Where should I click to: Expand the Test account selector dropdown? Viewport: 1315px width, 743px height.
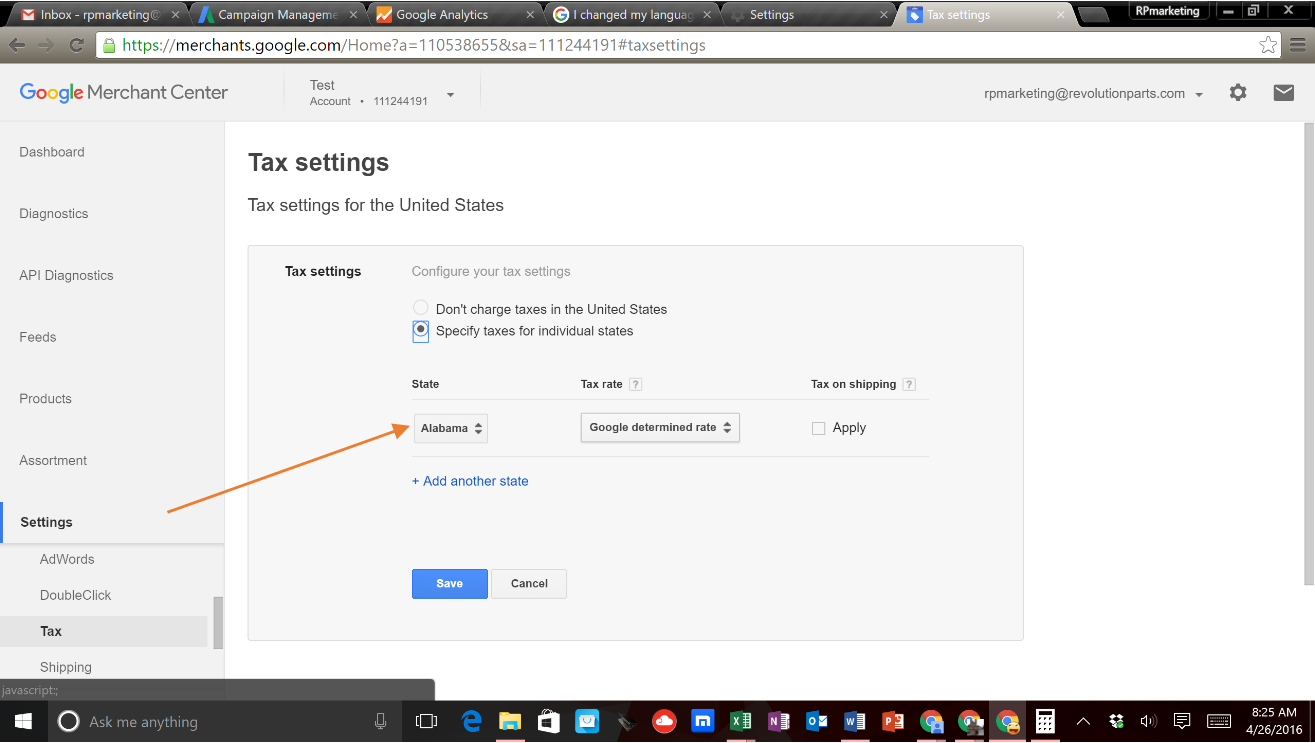pos(450,95)
